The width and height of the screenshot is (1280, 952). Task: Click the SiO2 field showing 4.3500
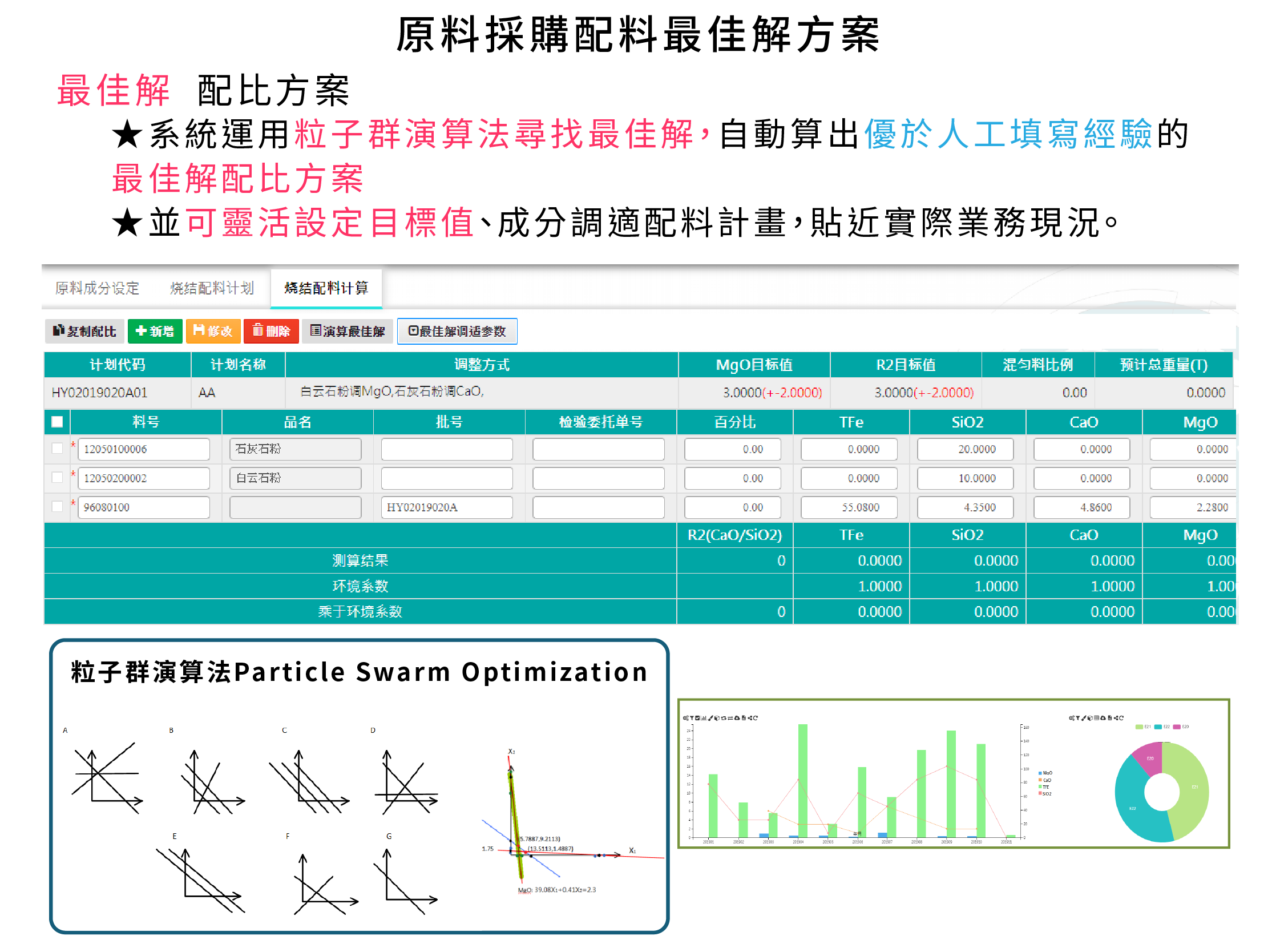965,508
